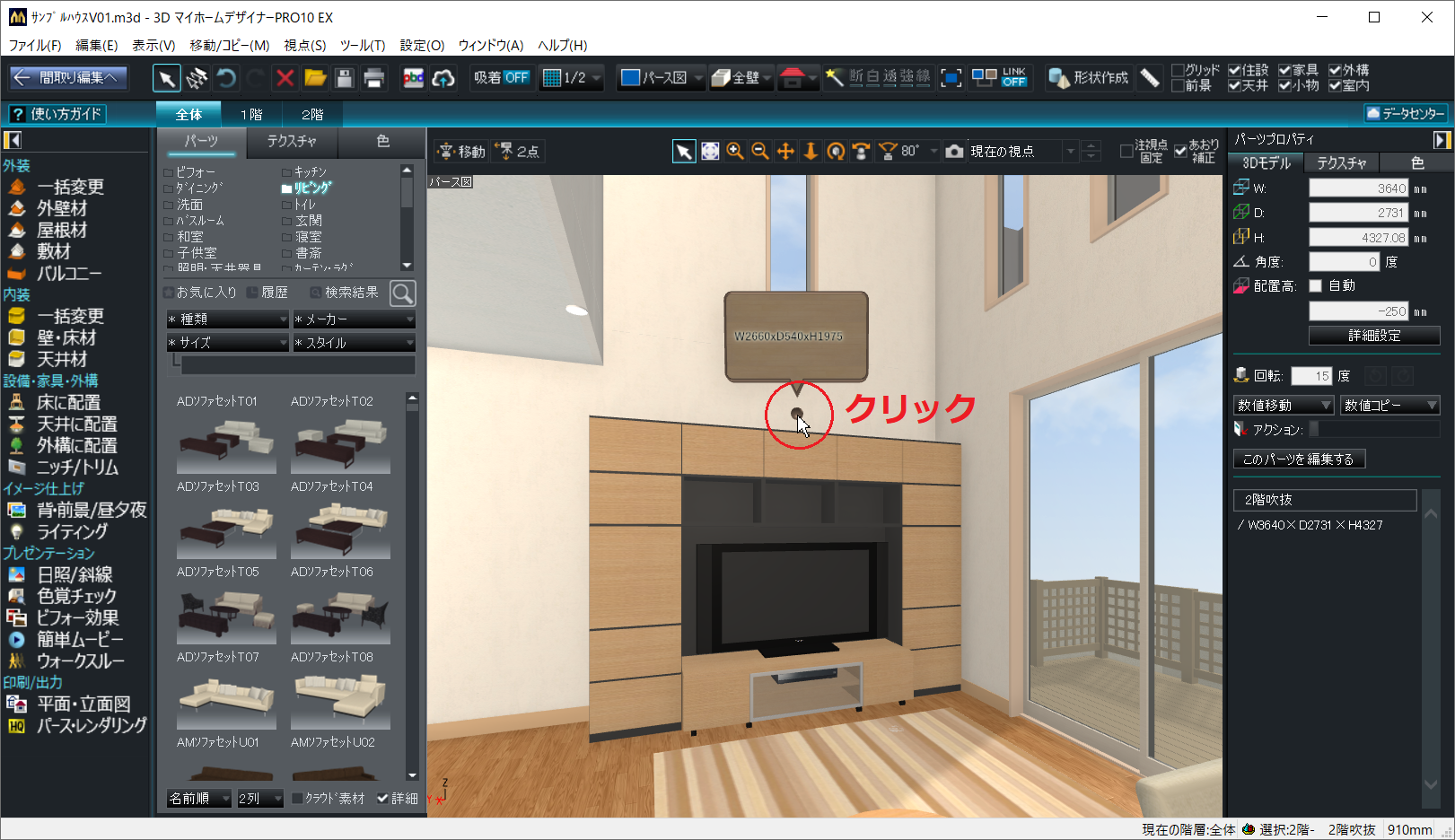Viewport: 1455px width, 840px height.
Task: Open the 種類 filter dropdown
Action: [x=228, y=319]
